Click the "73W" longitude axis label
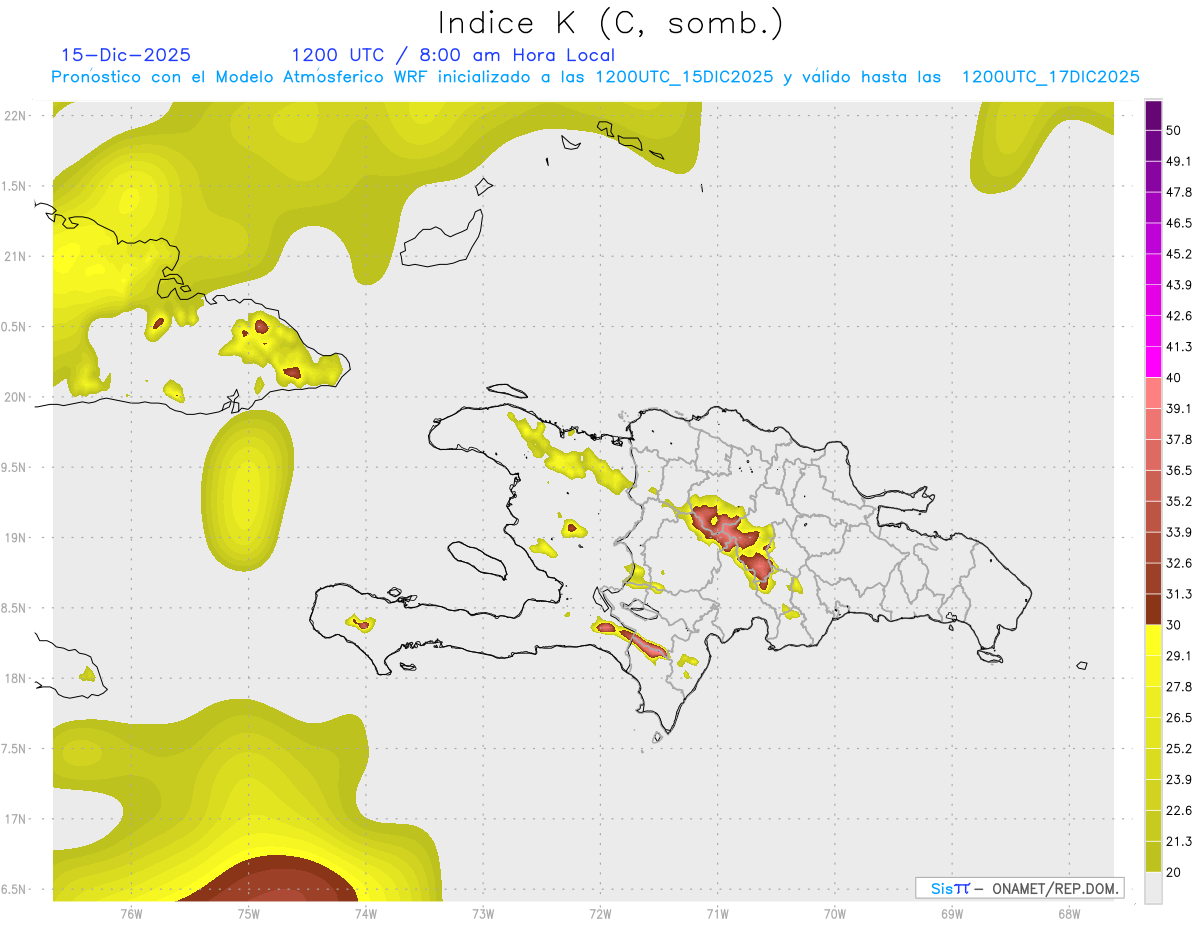 click(482, 913)
